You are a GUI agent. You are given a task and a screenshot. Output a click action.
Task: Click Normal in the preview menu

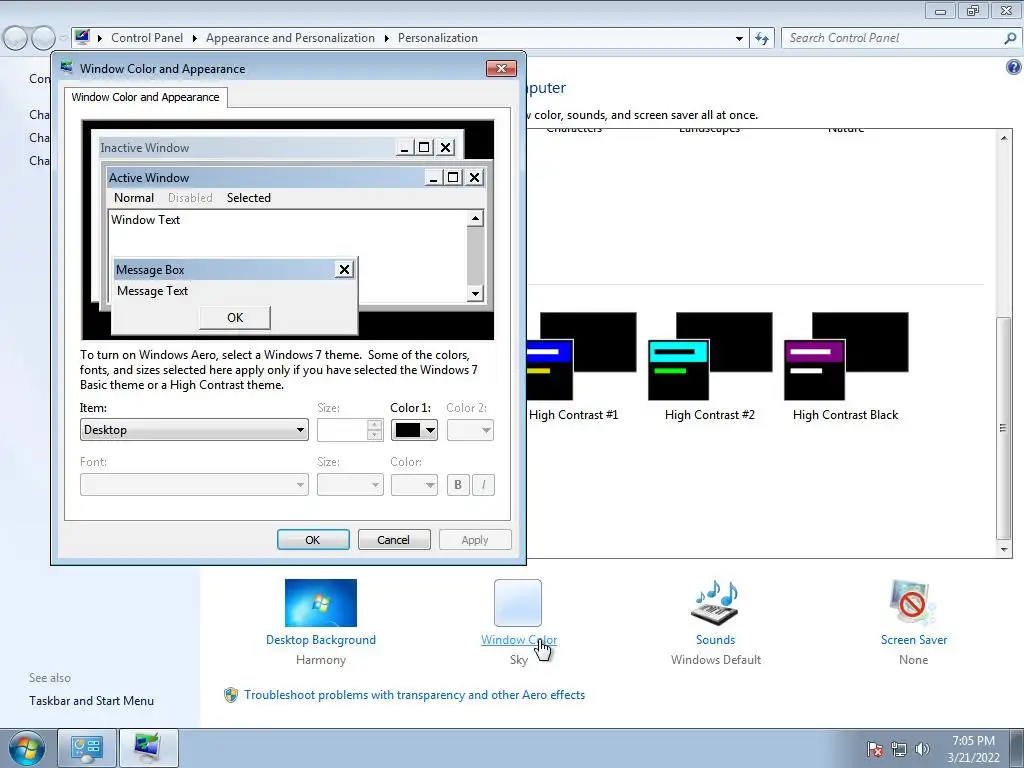click(134, 198)
